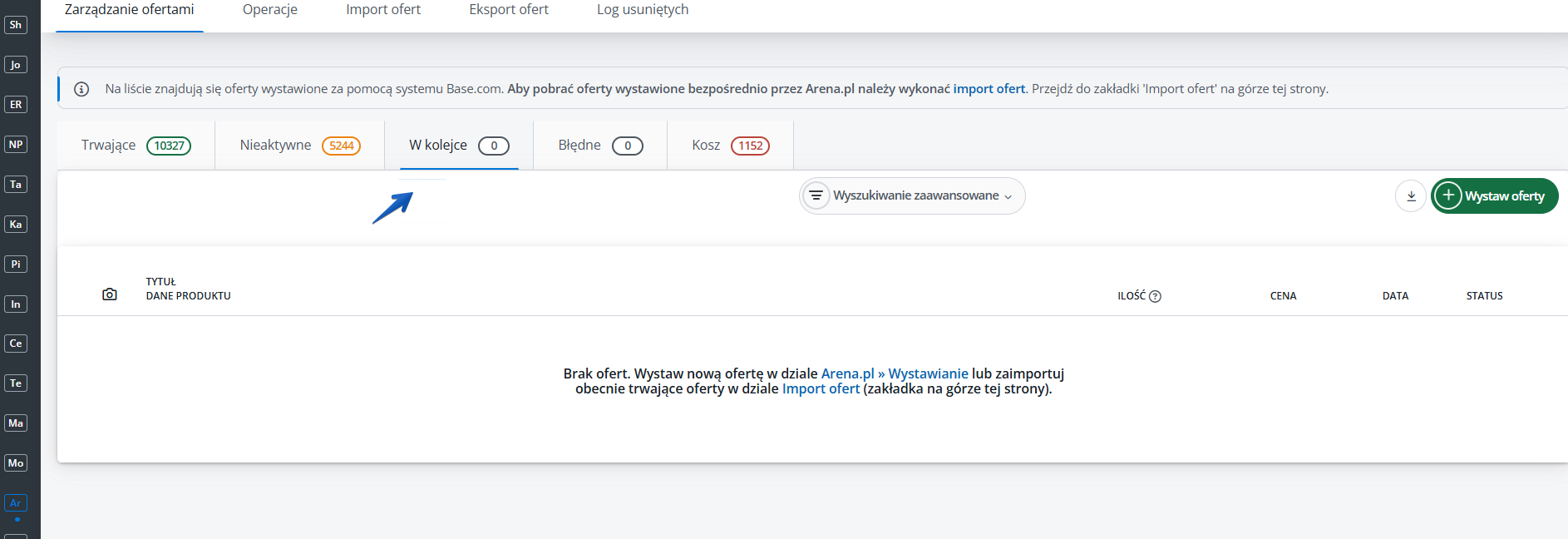Viewport: 1568px width, 539px height.
Task: Expand Wyszukiwanie zaawansowane dropdown
Action: [x=912, y=196]
